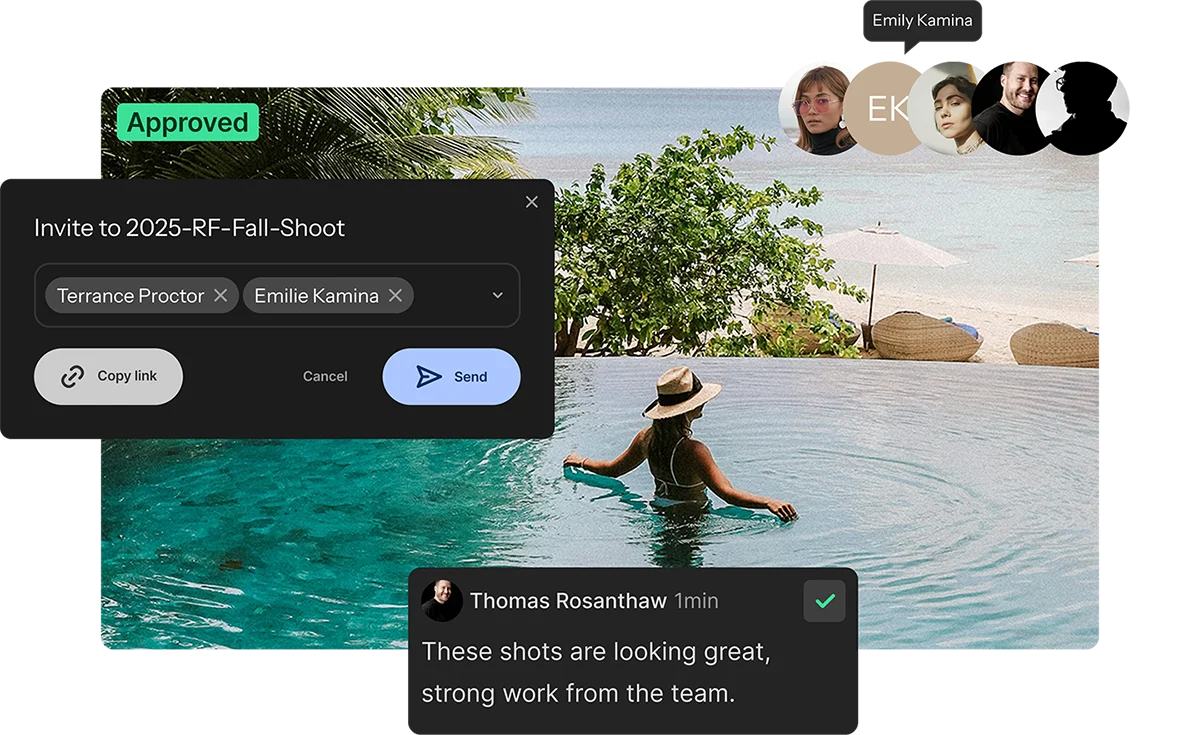Select the Send paper plane icon
The image size is (1200, 735).
tap(428, 376)
